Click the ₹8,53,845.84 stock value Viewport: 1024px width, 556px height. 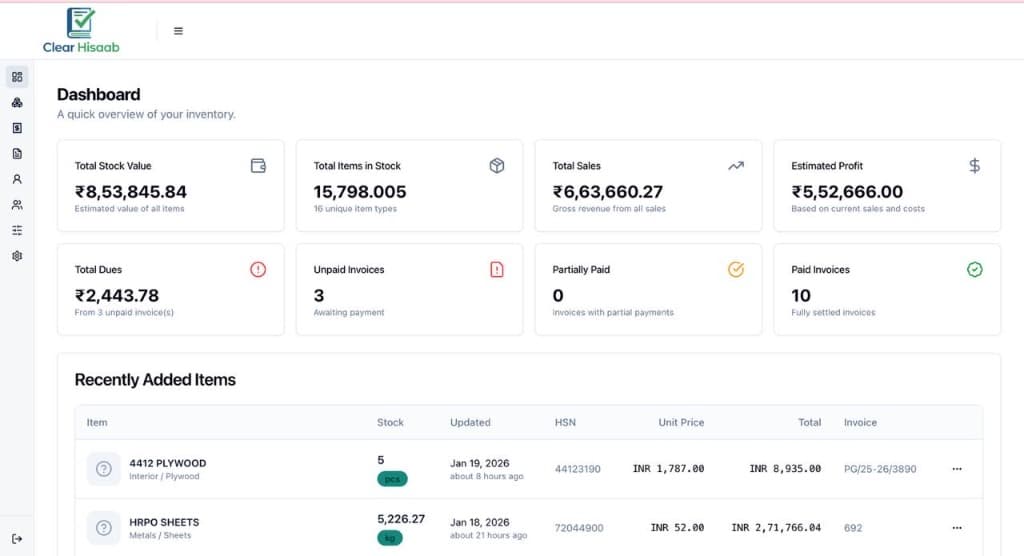(x=131, y=191)
